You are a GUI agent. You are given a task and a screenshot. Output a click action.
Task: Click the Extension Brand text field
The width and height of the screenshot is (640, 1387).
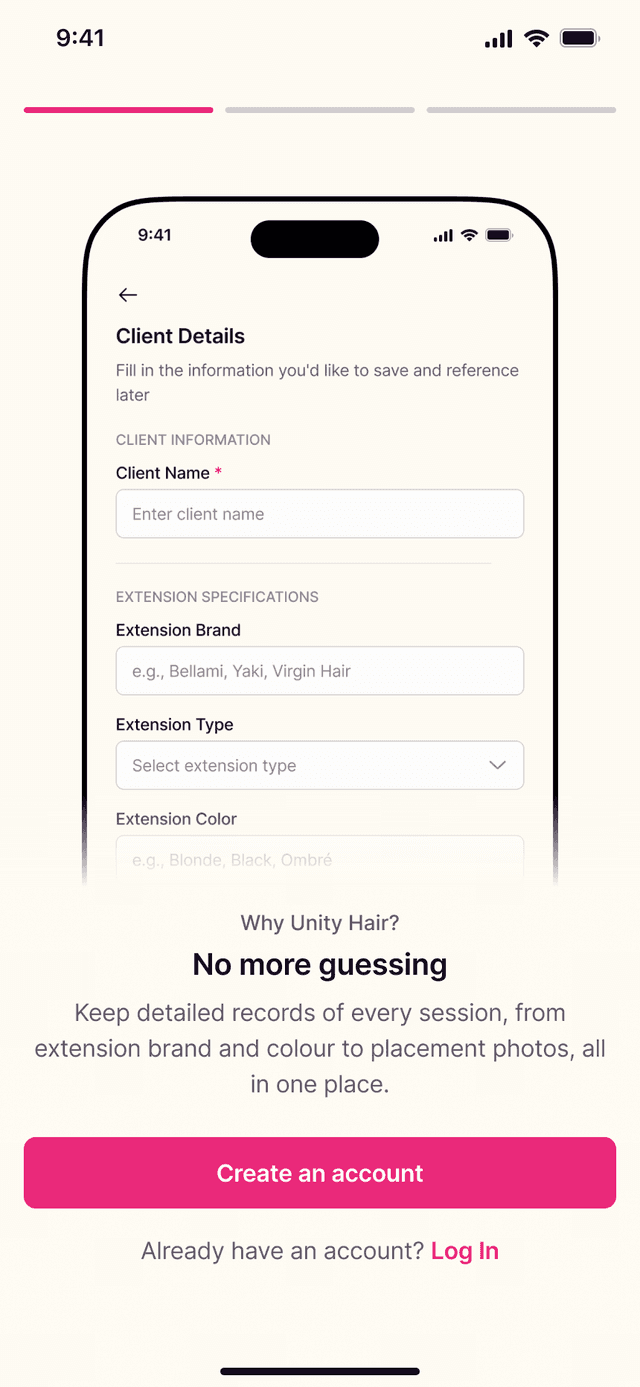320,671
